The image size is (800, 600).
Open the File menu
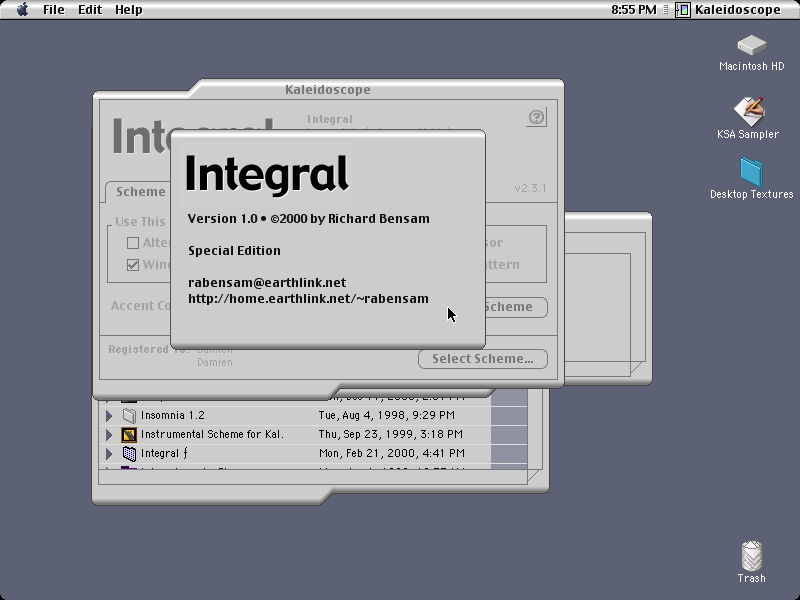tap(54, 10)
